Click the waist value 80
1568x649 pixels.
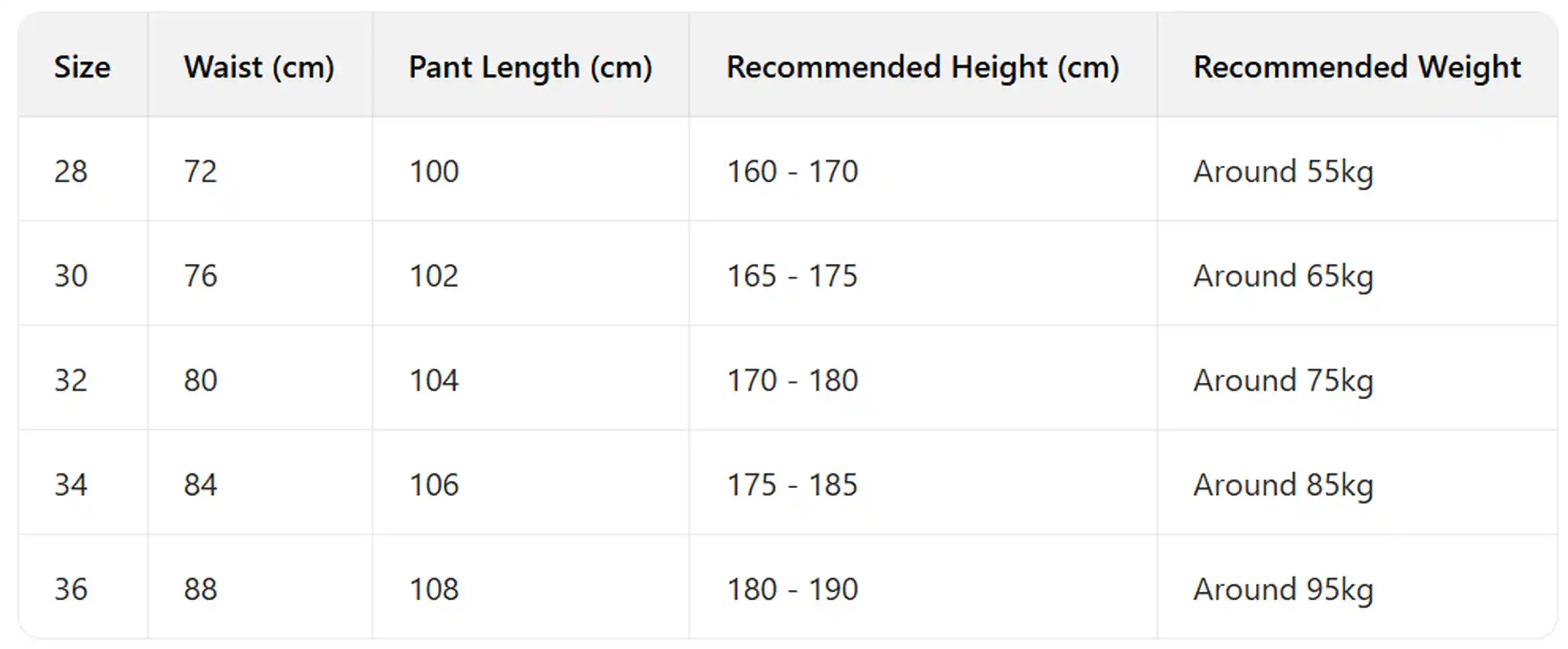(x=200, y=381)
